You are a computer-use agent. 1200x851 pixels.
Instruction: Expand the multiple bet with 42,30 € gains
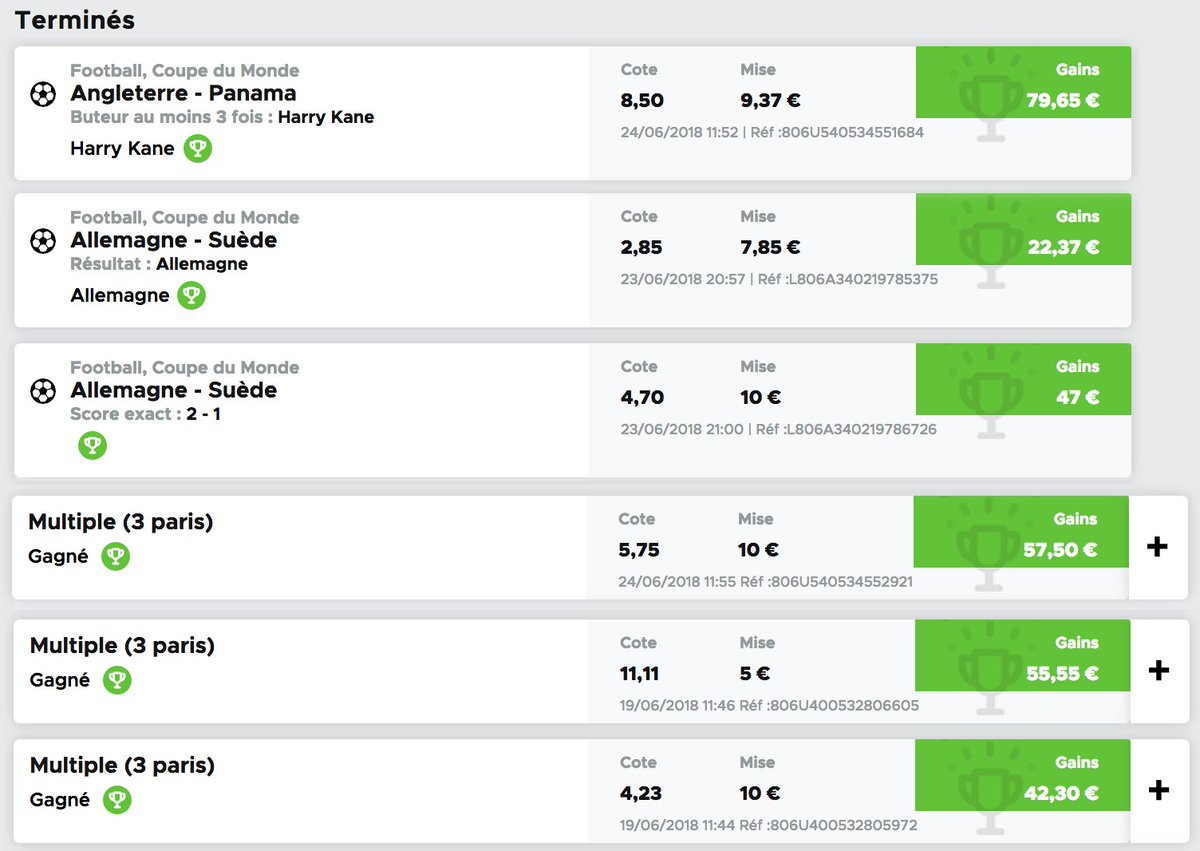(1158, 790)
